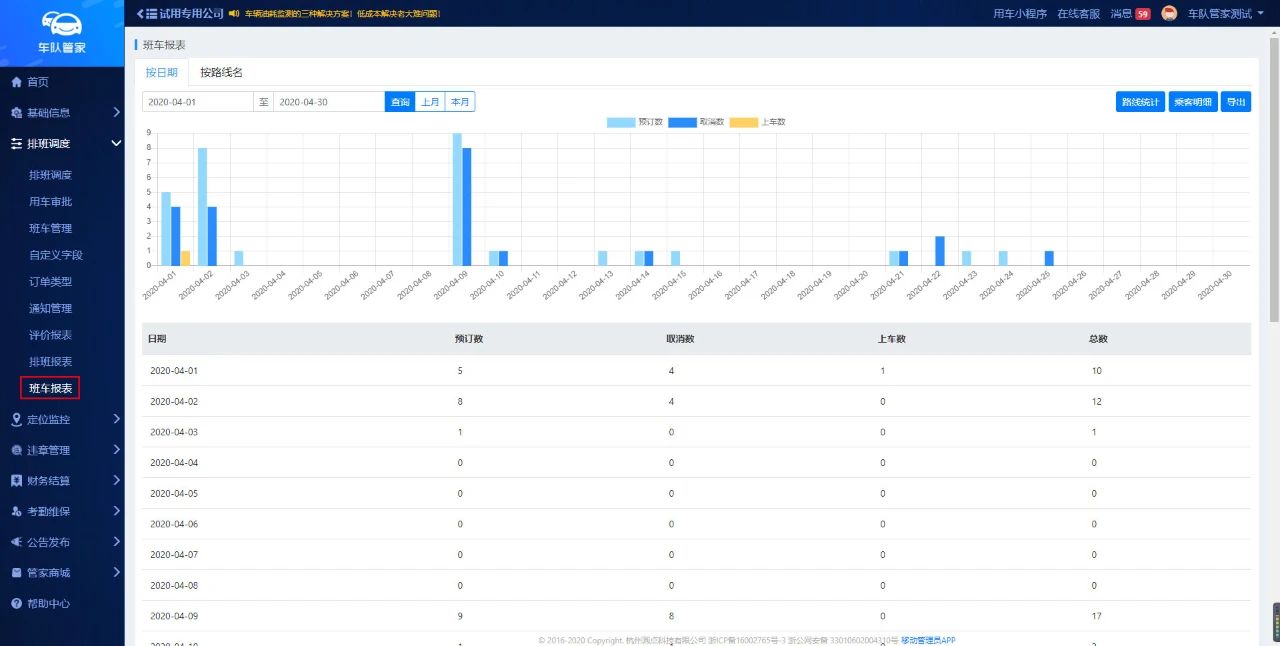This screenshot has height=646, width=1280.
Task: Click the speaker announcement icon in header
Action: (x=233, y=14)
